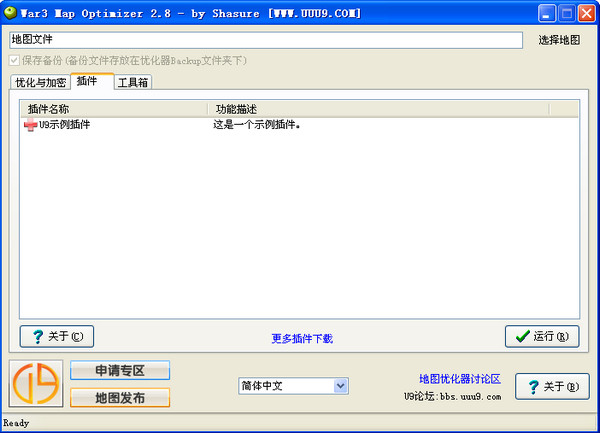Screen dimensions: 600x433
Task: Open the 更多插件下载 link
Action: tap(302, 339)
